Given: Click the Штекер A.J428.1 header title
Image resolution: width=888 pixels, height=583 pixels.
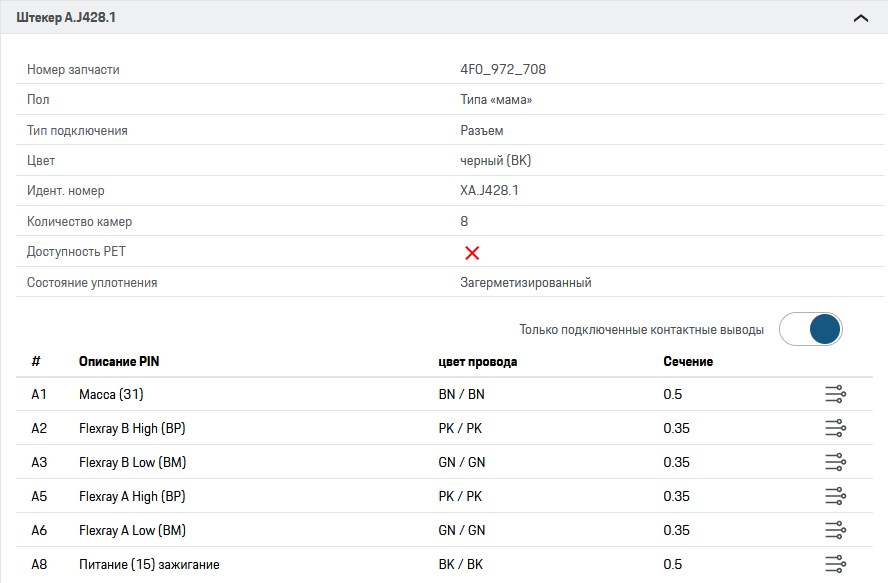Looking at the screenshot, I should coord(66,18).
